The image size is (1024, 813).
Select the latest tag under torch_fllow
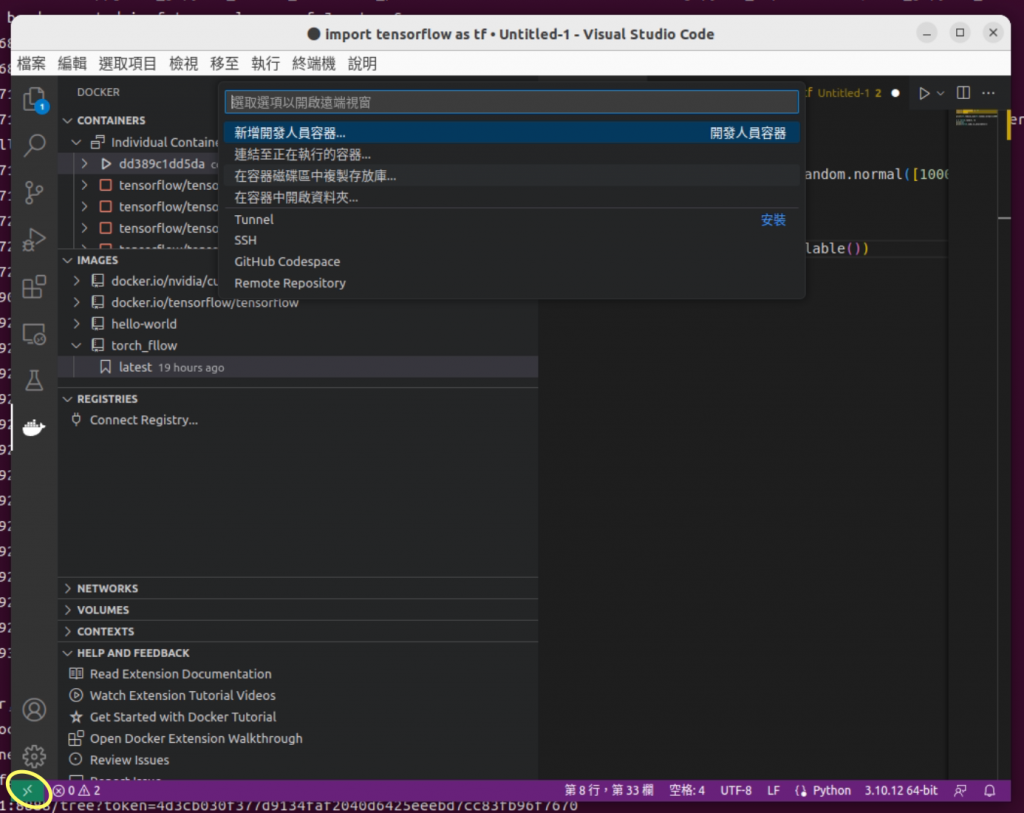(298, 367)
